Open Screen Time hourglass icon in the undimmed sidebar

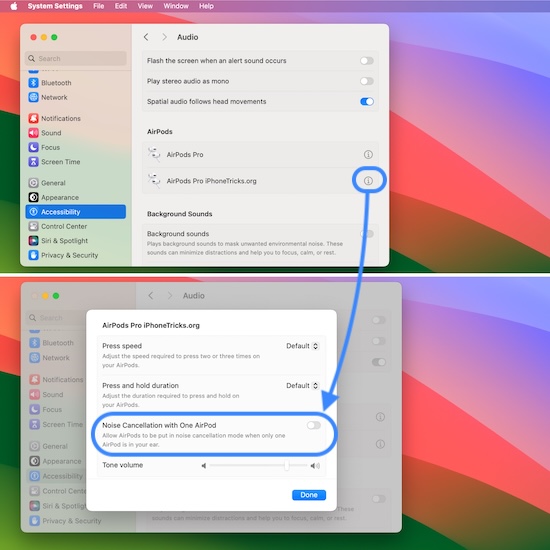tap(33, 162)
